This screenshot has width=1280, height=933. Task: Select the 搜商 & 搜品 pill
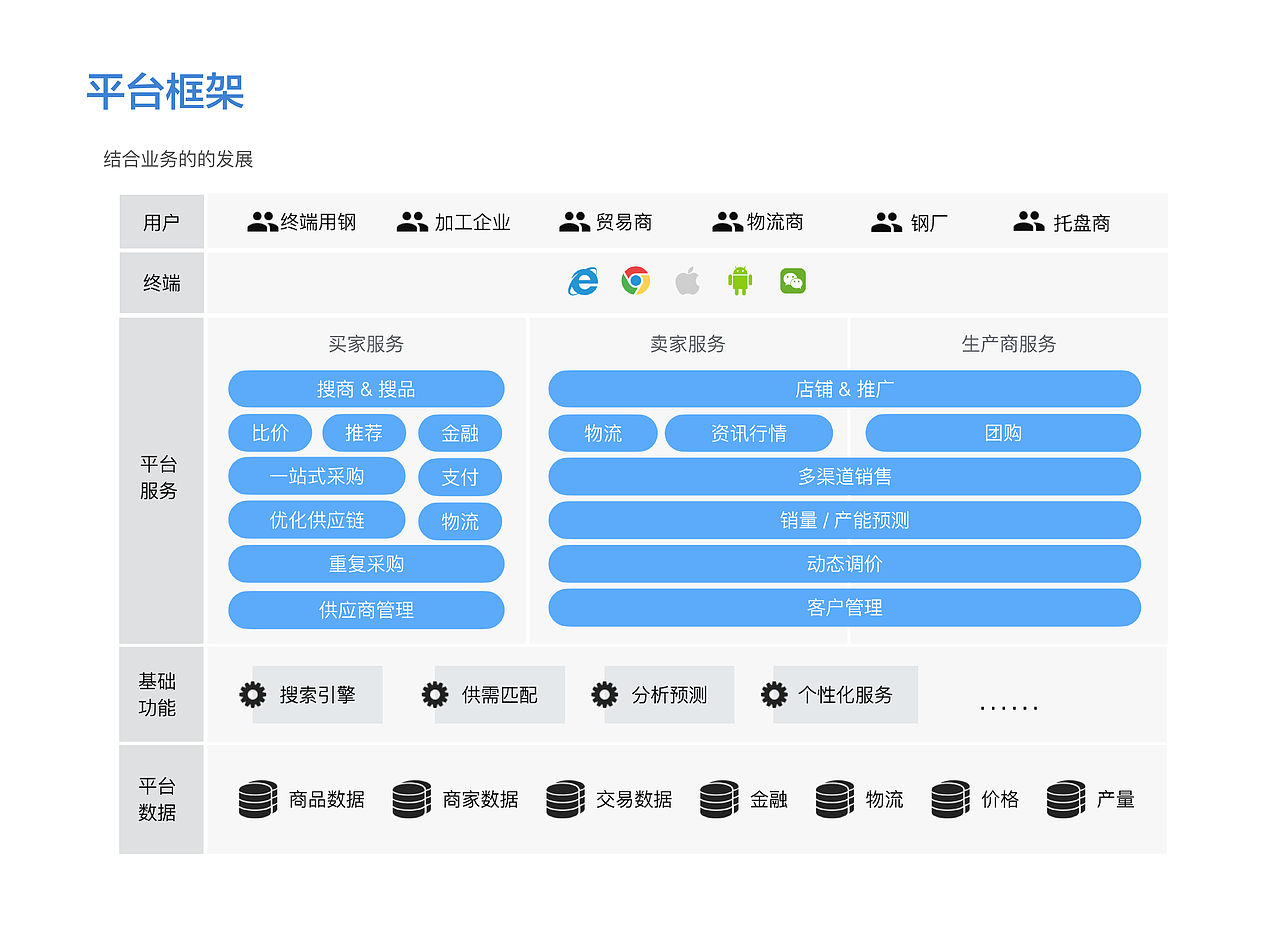click(366, 389)
